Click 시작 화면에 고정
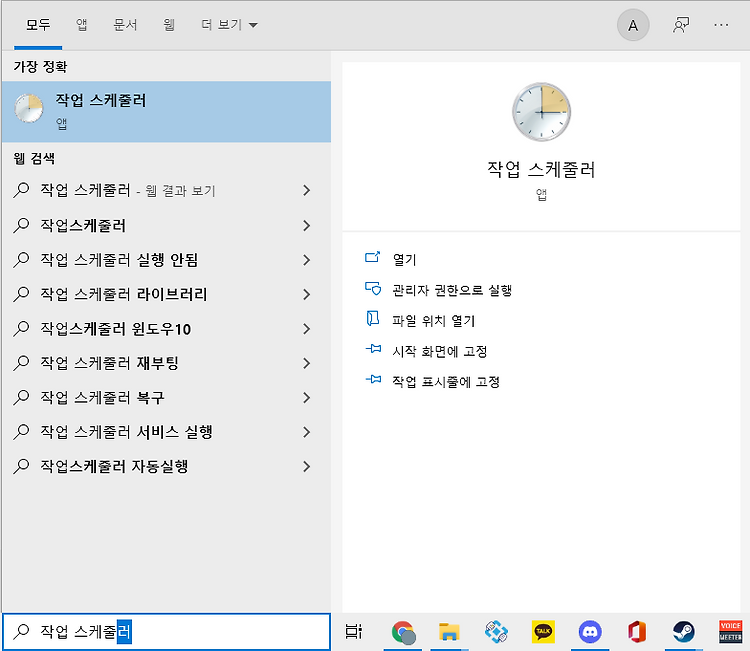Viewport: 750px width, 651px height. pyautogui.click(x=440, y=351)
